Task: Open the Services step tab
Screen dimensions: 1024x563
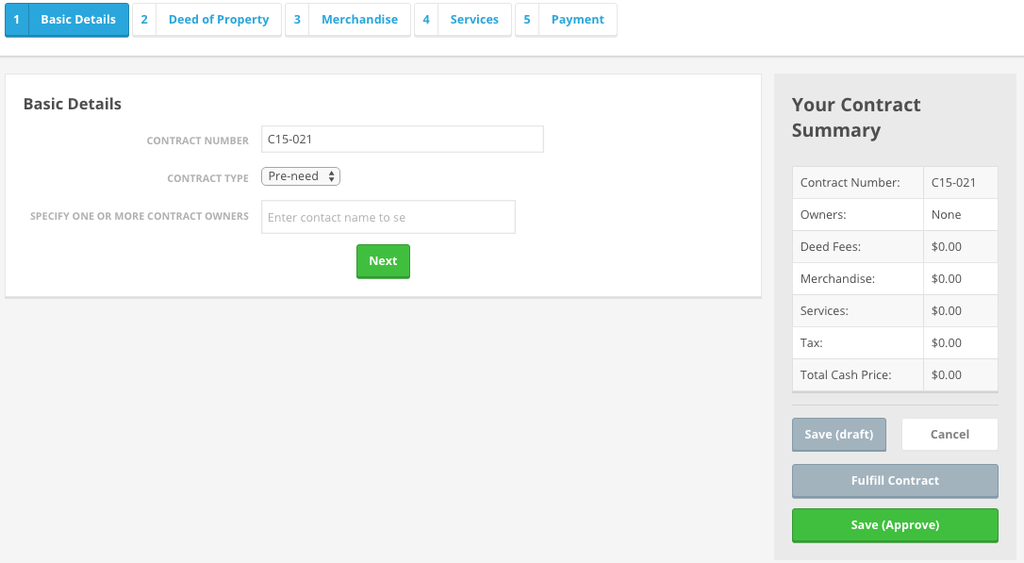Action: pyautogui.click(x=463, y=20)
